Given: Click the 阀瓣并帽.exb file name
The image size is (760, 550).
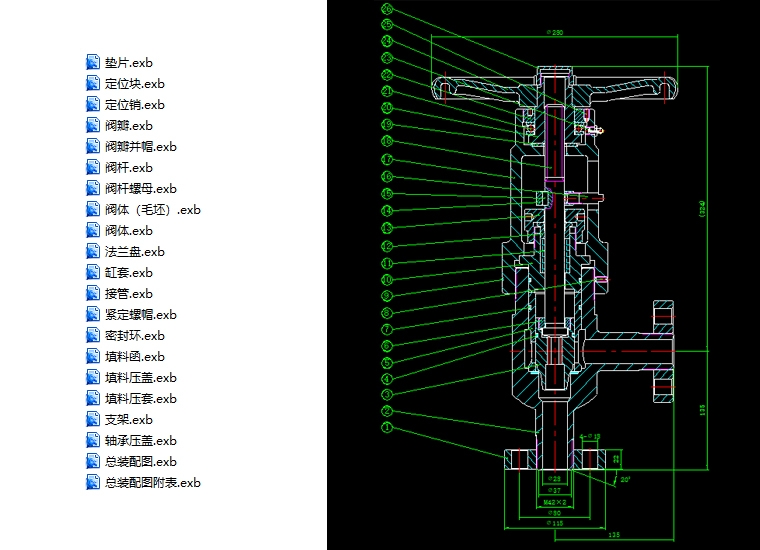Looking at the screenshot, I should coord(140,147).
